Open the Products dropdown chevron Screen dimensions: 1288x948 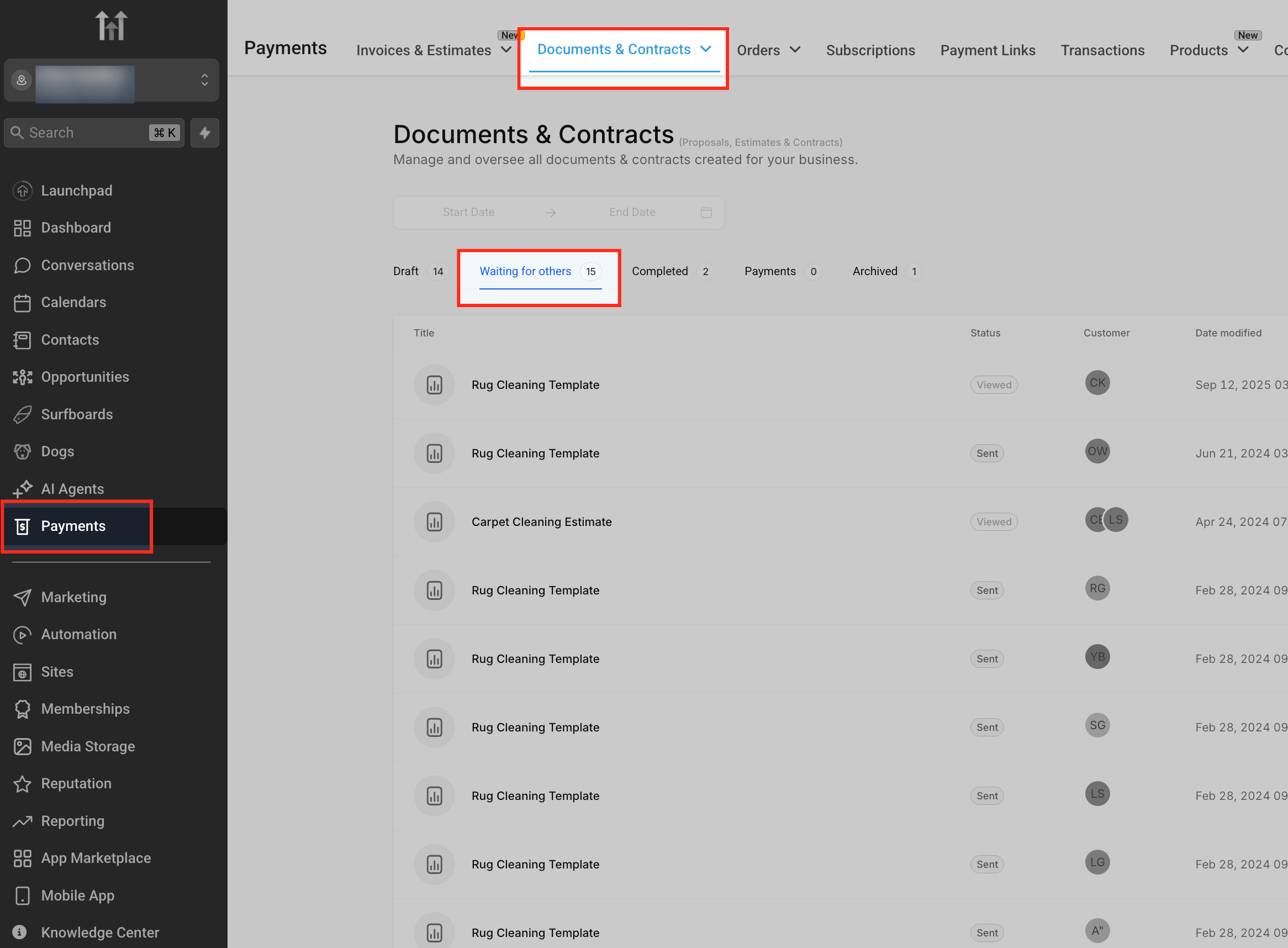[x=1243, y=50]
